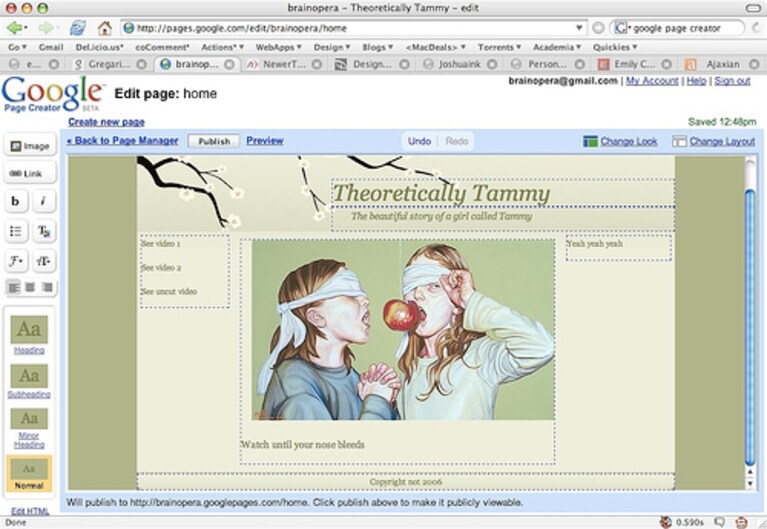Toggle italic formatting
767x529 pixels.
(44, 201)
